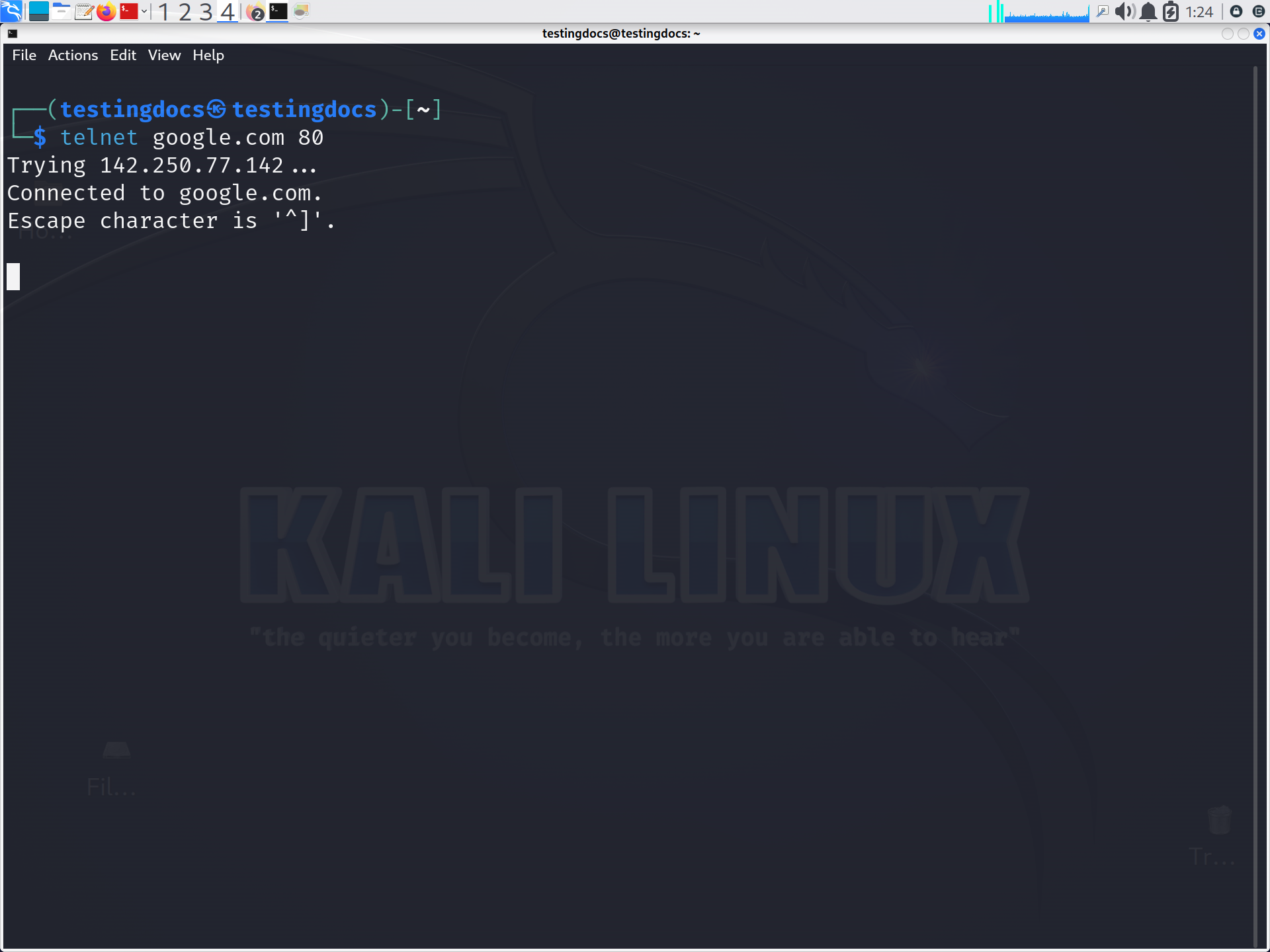Open the Actions menu
Viewport: 1270px width, 952px height.
[x=73, y=55]
